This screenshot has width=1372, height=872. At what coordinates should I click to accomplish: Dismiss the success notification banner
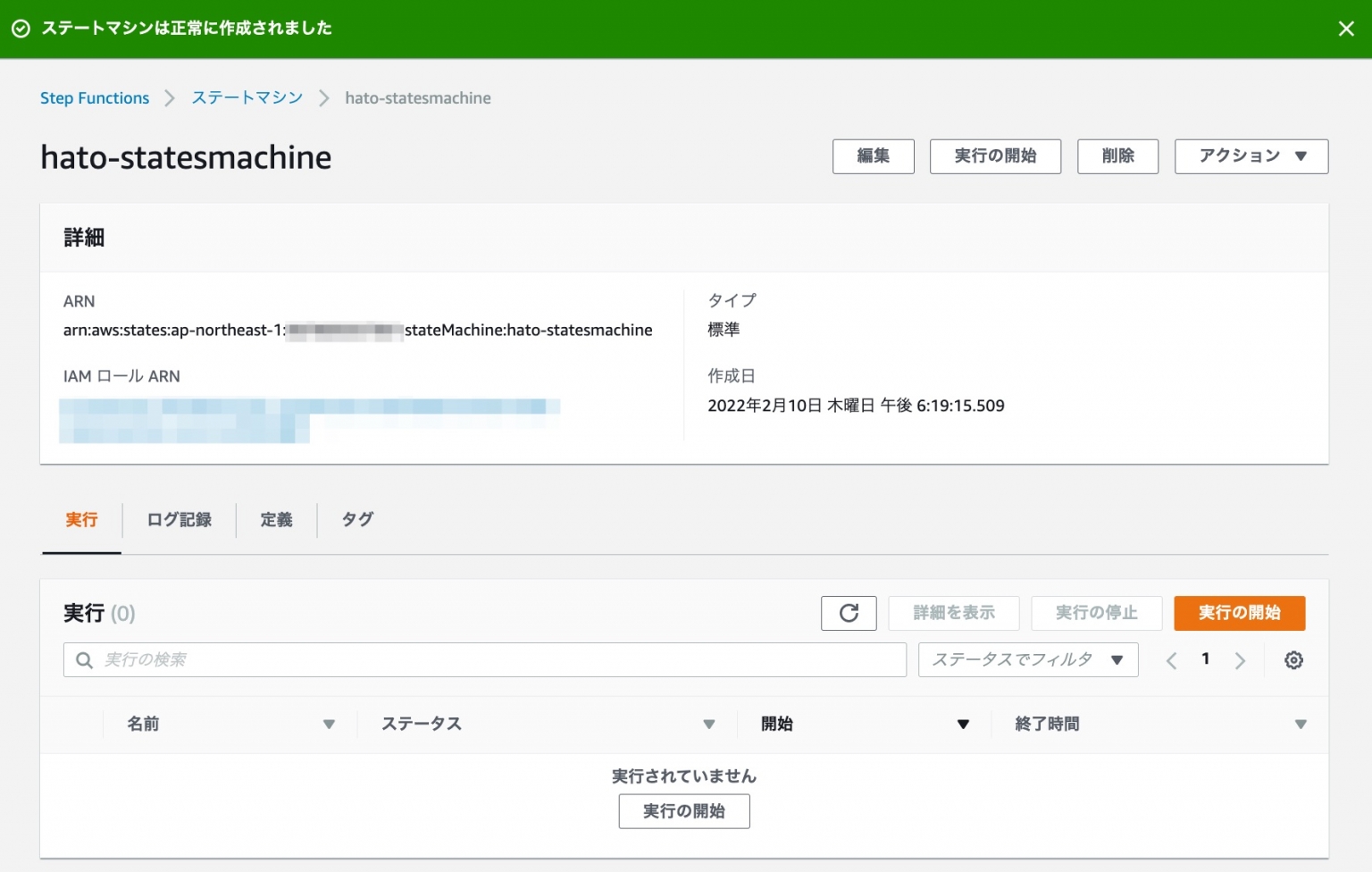1346,29
